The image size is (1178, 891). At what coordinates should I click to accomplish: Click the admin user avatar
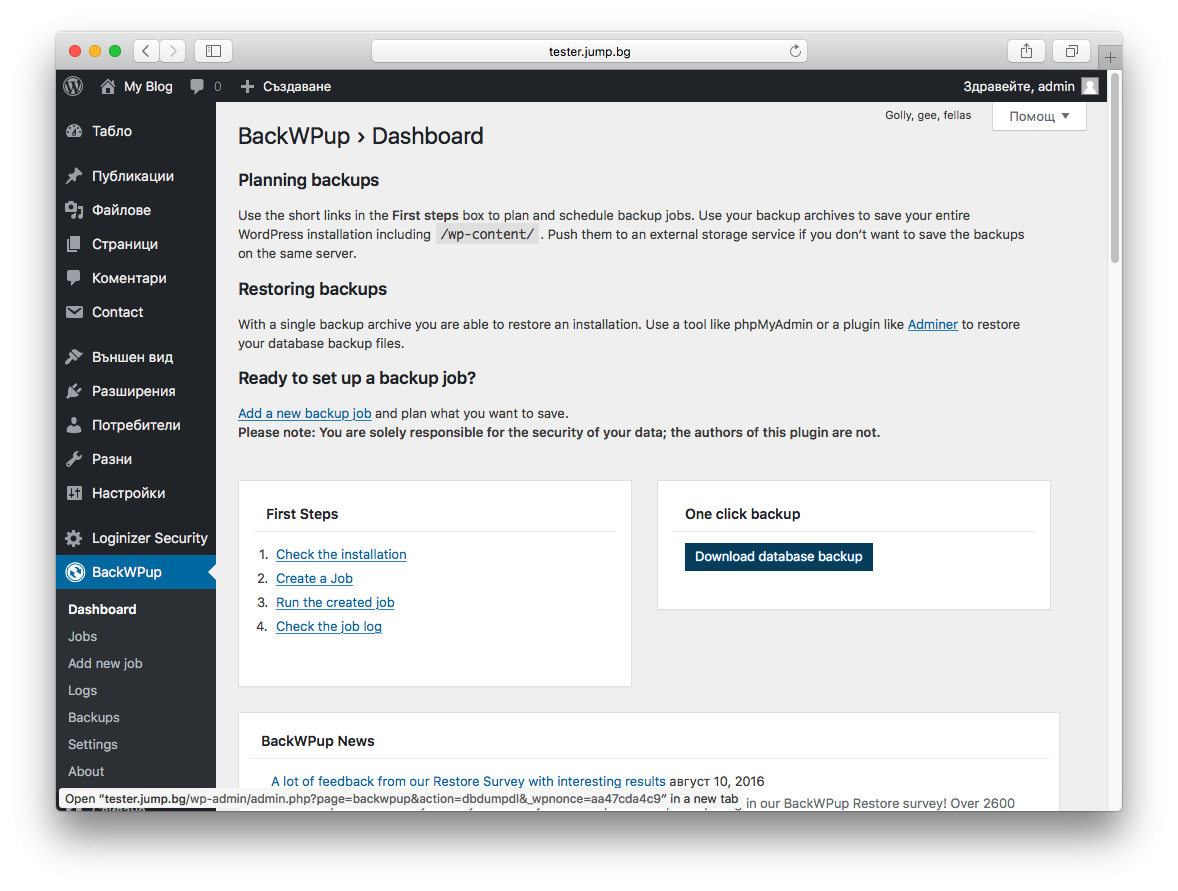[1089, 87]
